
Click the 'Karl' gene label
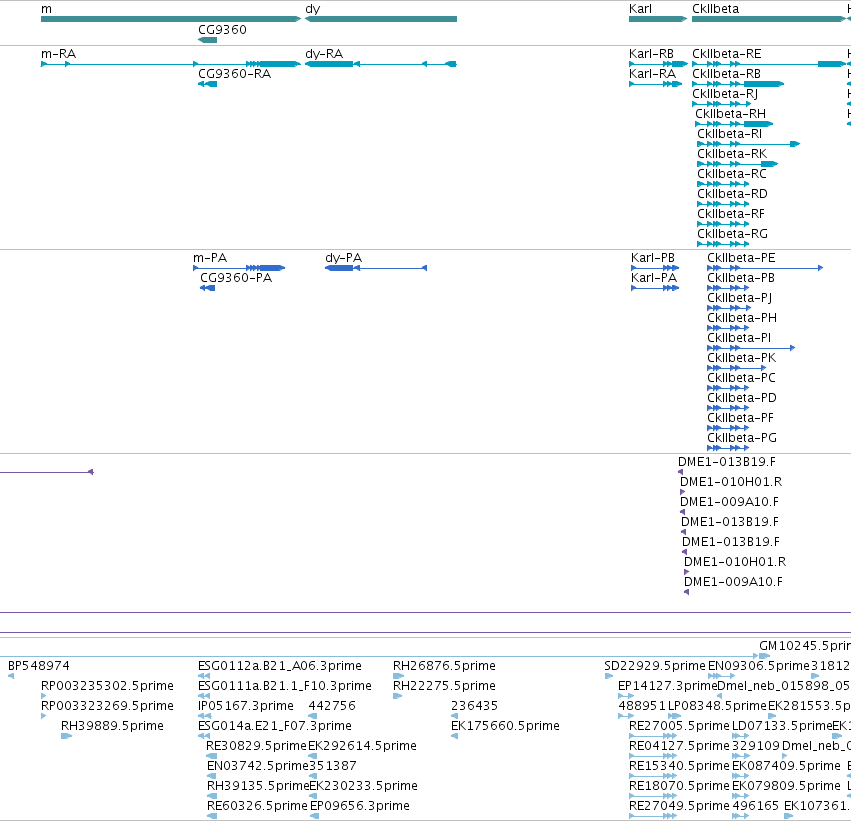[x=640, y=9]
